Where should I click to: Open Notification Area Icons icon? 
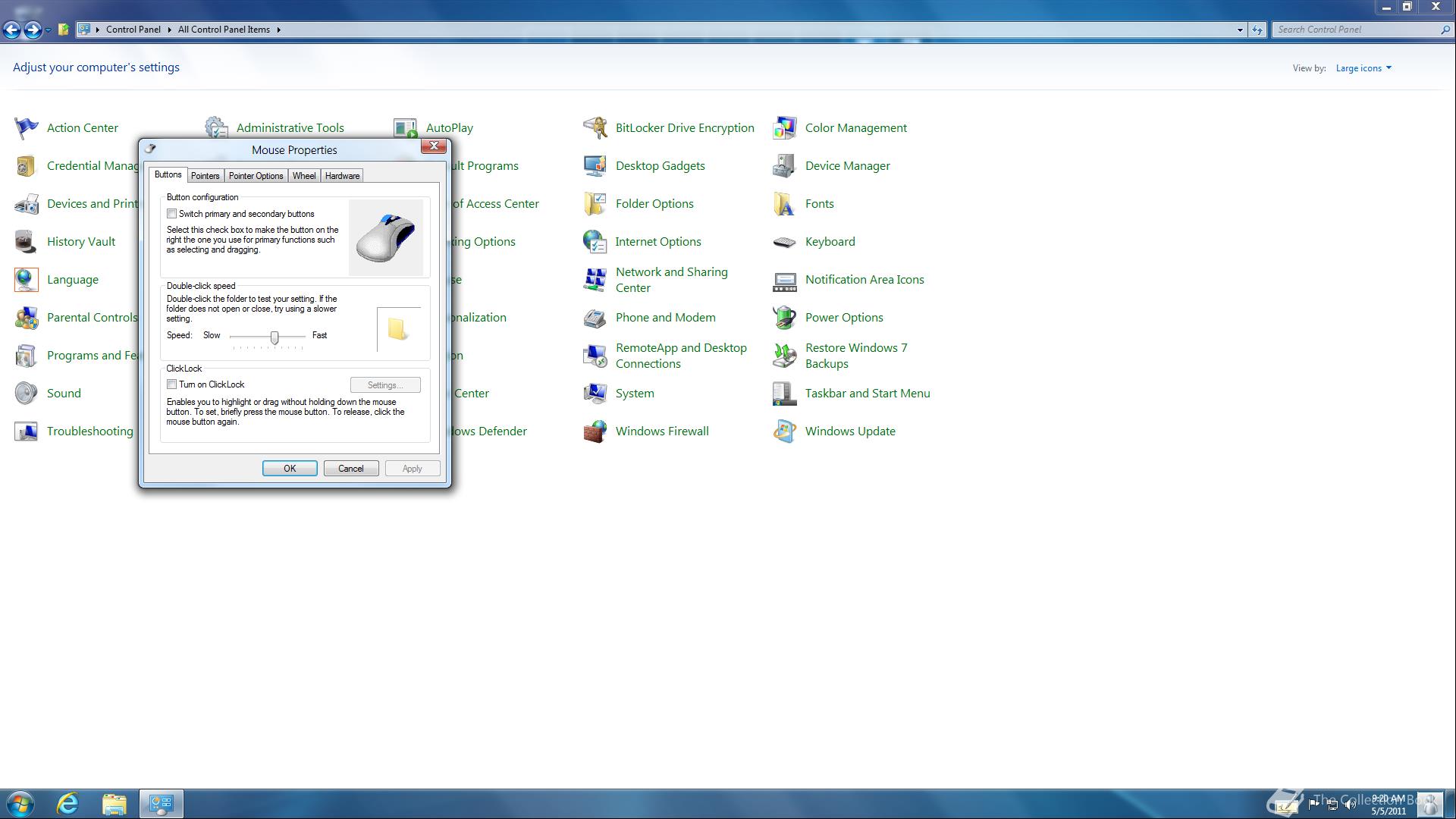point(785,281)
